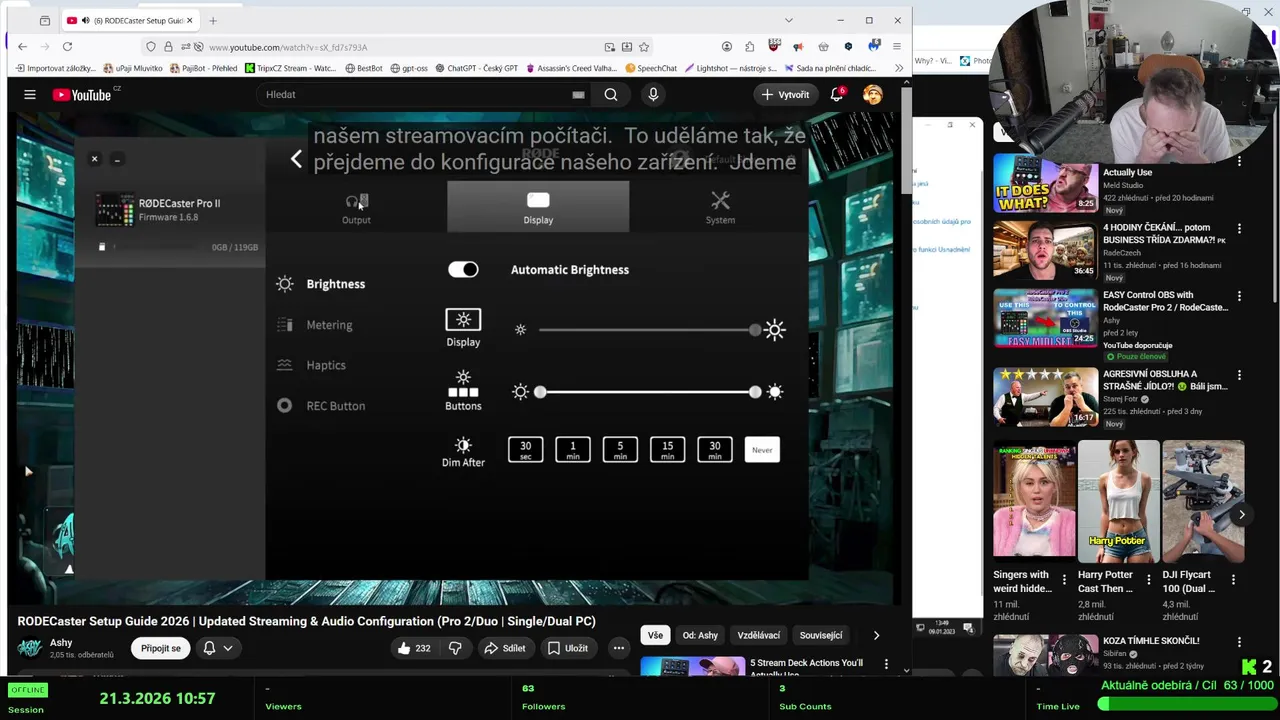Adjust the Display brightness slider handle
This screenshot has width=1280, height=720.
755,330
